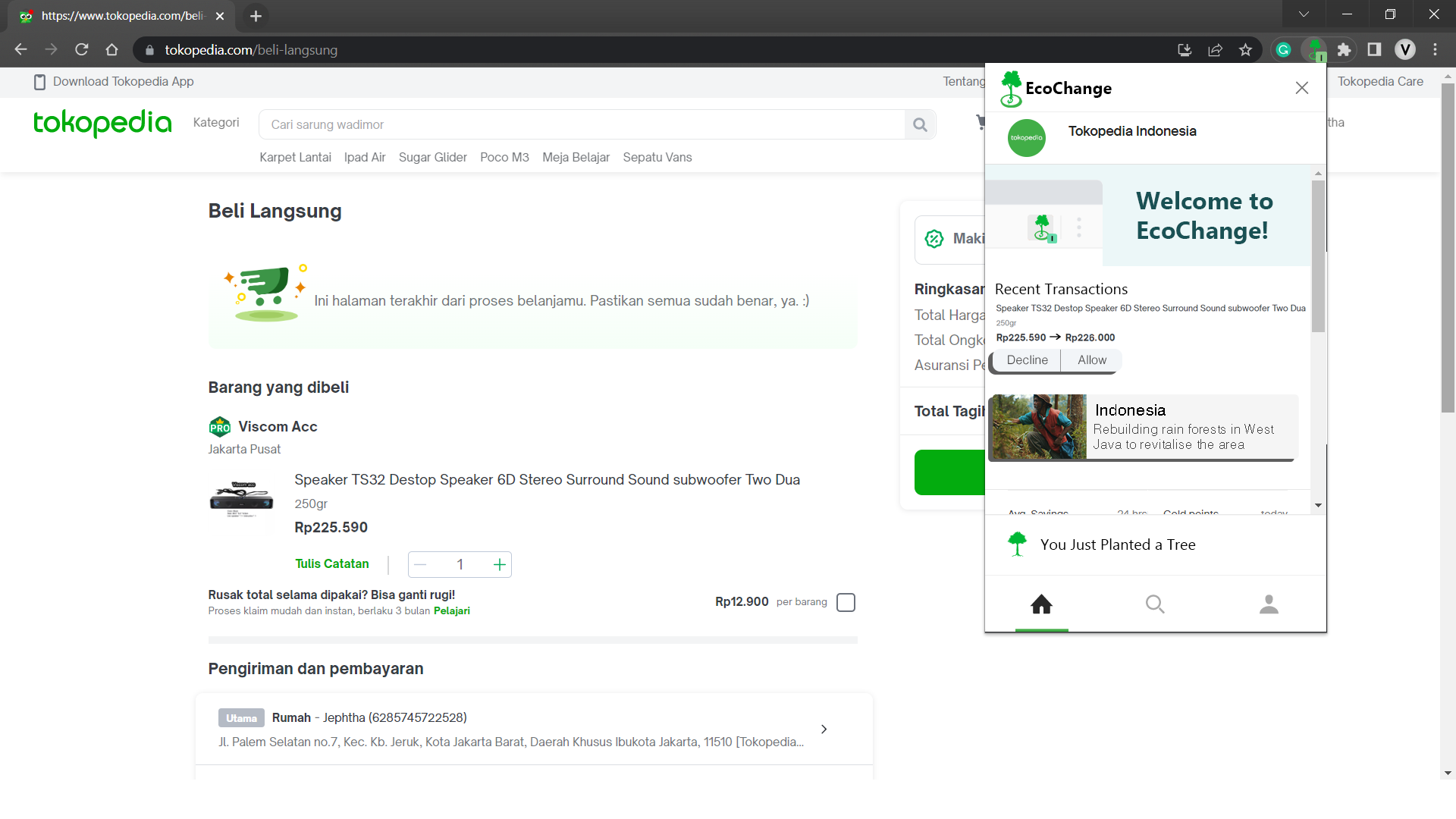This screenshot has width=1456, height=819.
Task: Open the Tokopedia Care link
Action: click(x=1380, y=82)
